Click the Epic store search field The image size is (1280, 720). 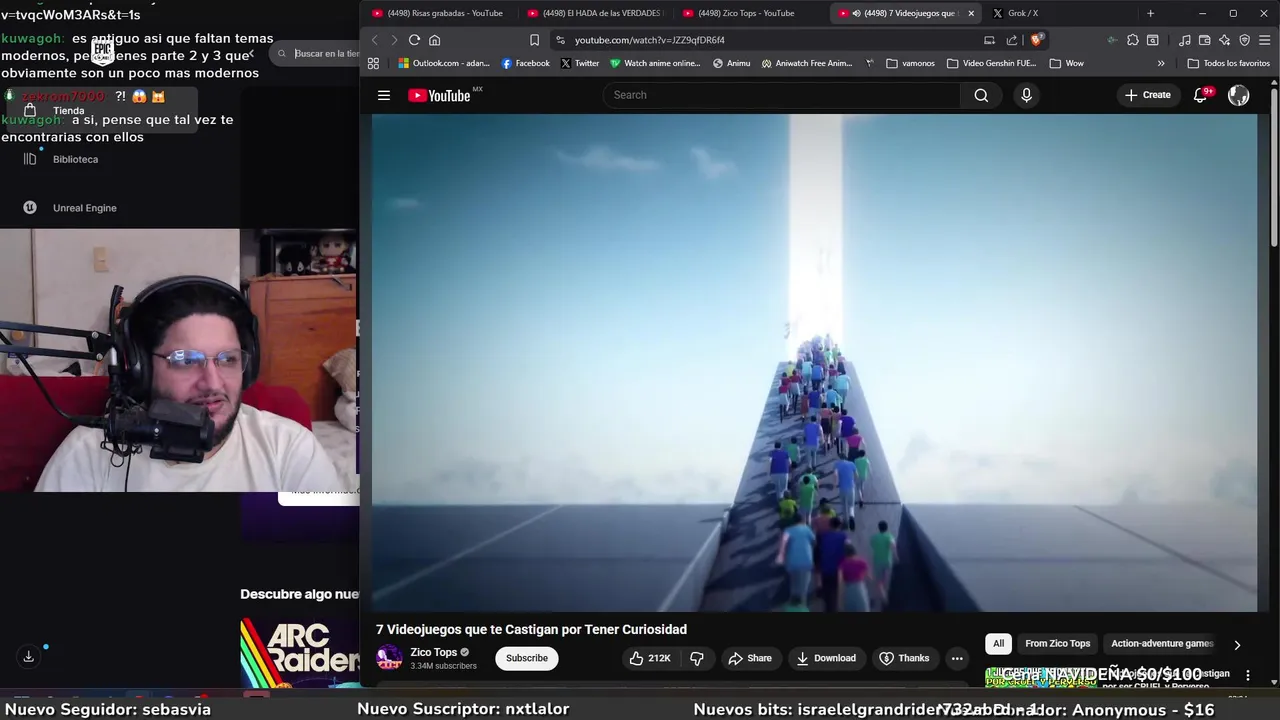point(317,53)
